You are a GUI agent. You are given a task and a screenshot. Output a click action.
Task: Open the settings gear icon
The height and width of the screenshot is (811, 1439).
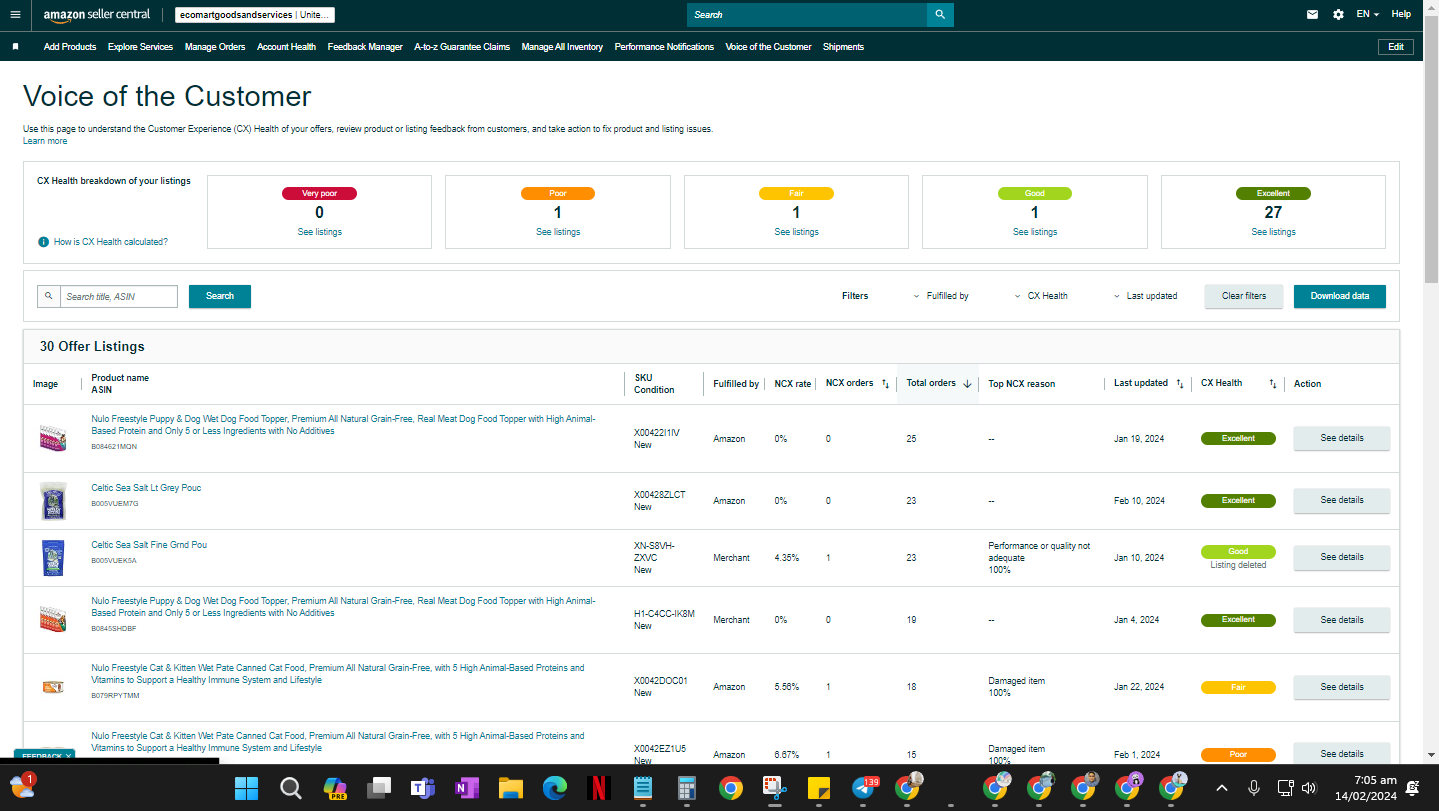point(1339,15)
